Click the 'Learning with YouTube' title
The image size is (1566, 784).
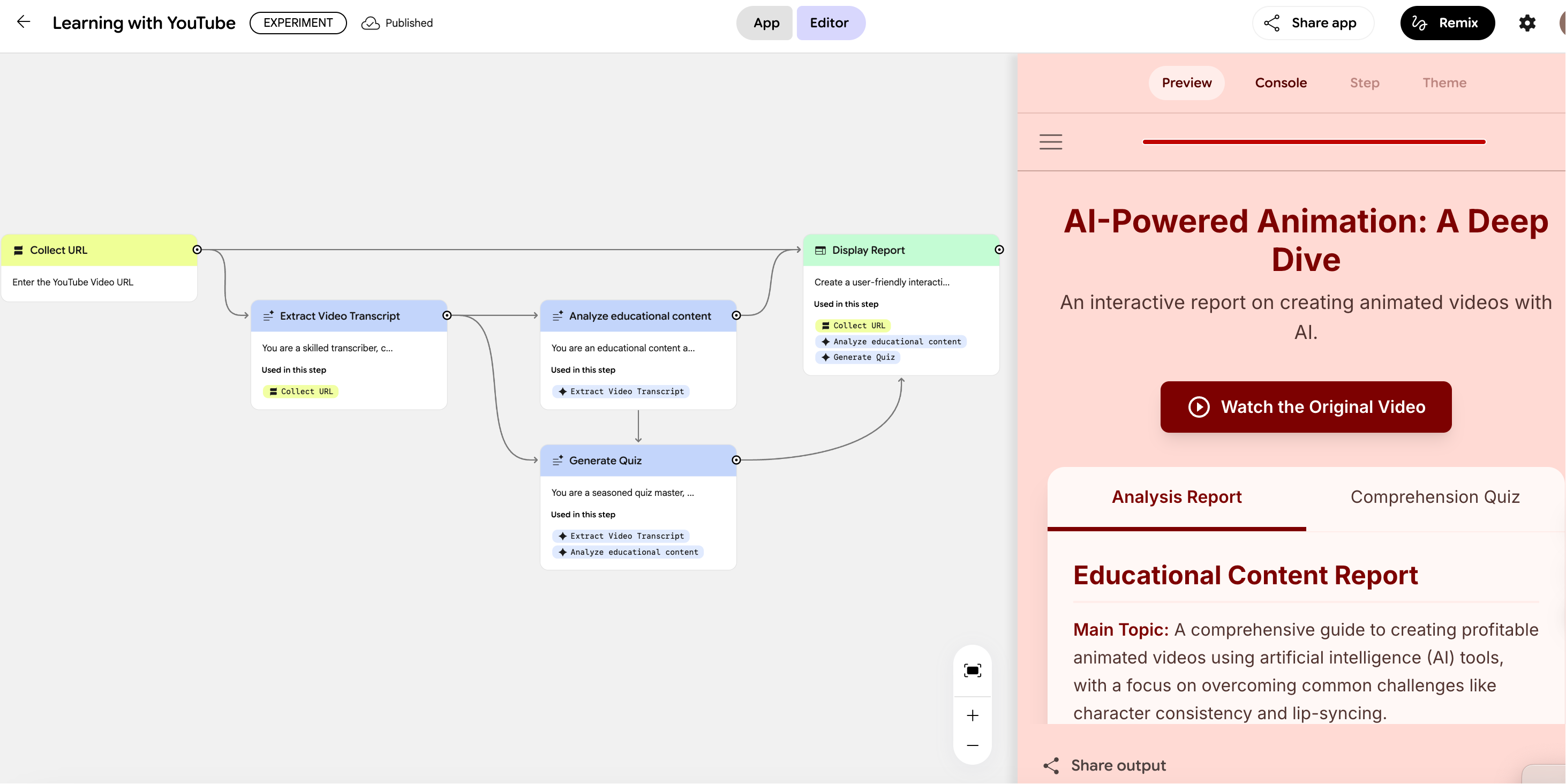click(x=144, y=23)
